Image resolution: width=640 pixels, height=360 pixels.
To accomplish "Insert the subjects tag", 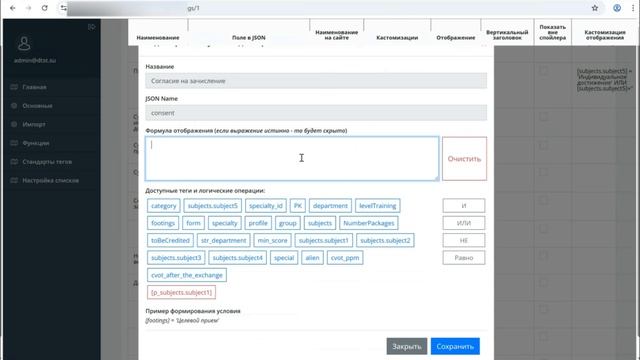I will 320,223.
